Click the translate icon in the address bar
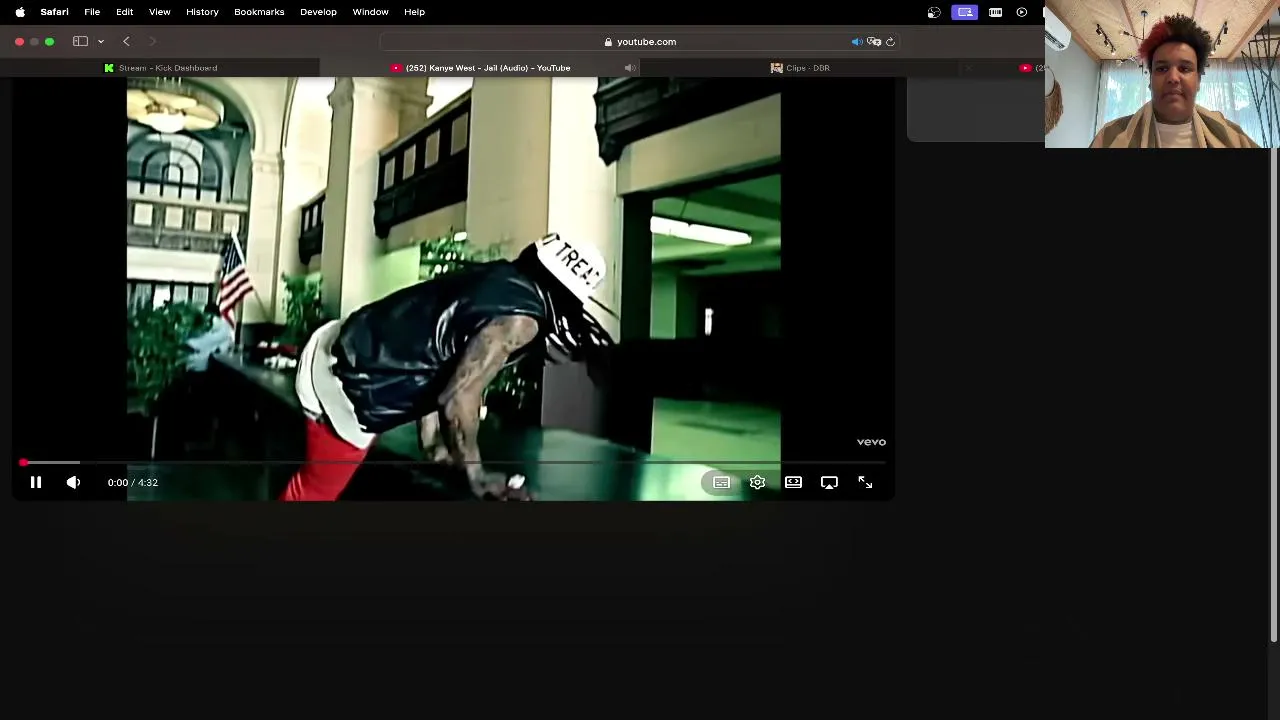The image size is (1280, 720). pyautogui.click(x=874, y=42)
